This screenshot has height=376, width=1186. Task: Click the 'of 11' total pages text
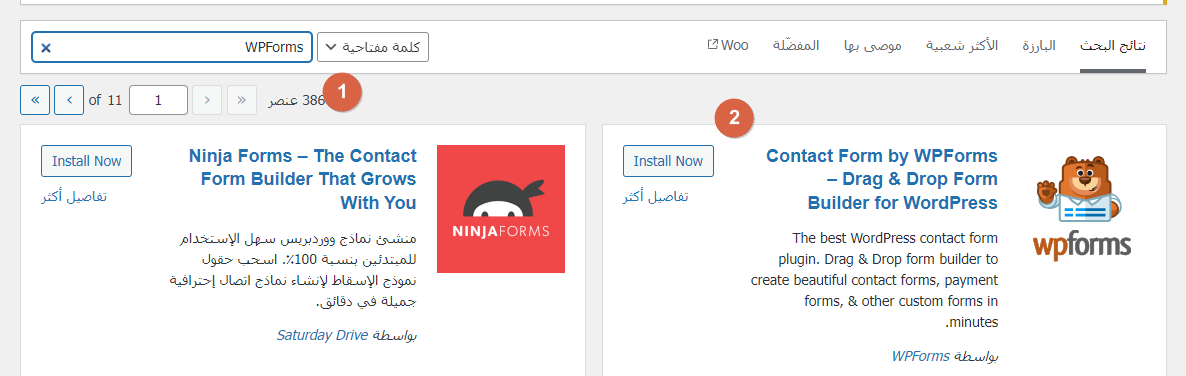click(x=105, y=100)
